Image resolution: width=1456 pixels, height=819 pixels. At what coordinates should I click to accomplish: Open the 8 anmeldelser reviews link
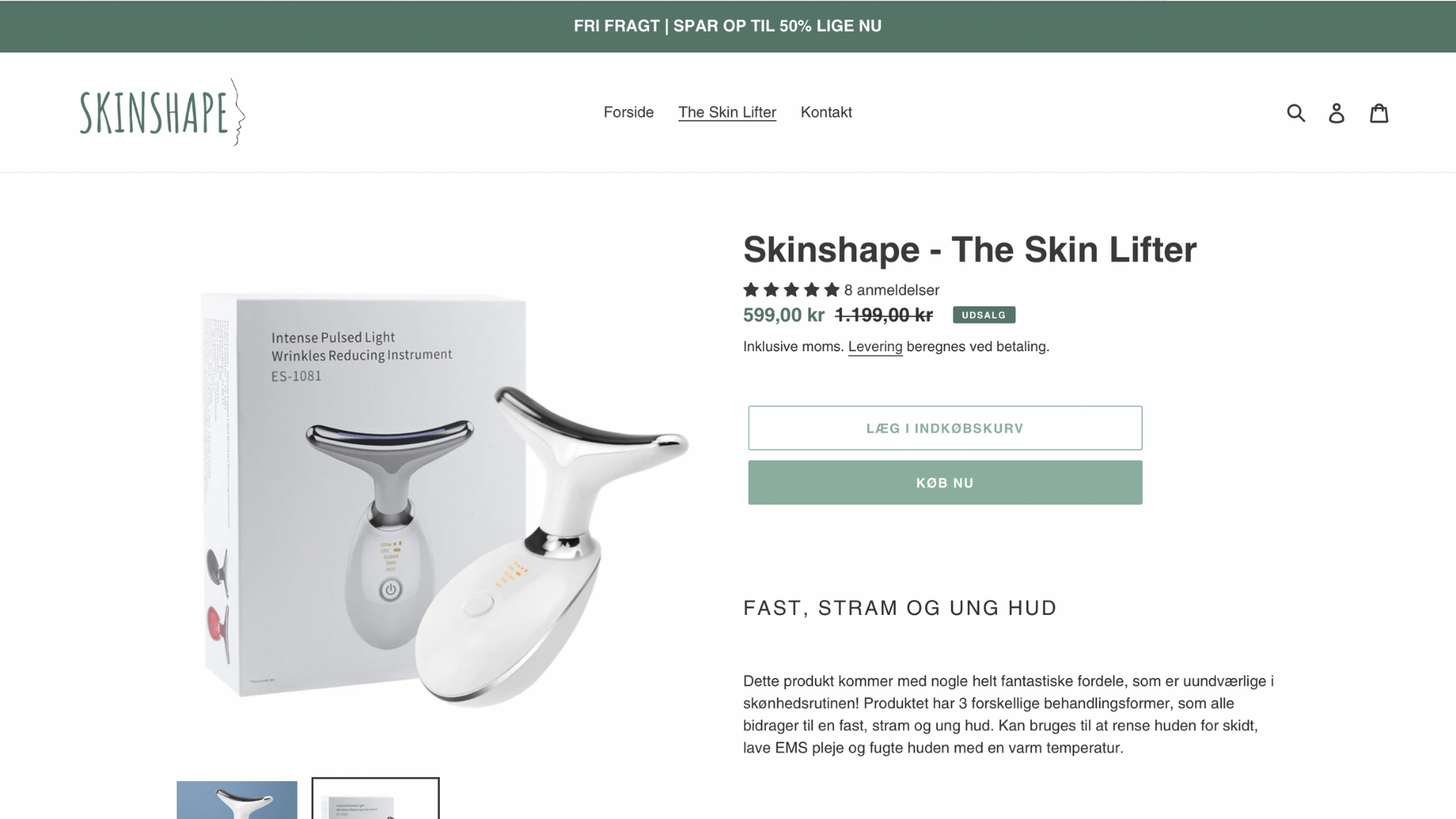click(x=892, y=290)
